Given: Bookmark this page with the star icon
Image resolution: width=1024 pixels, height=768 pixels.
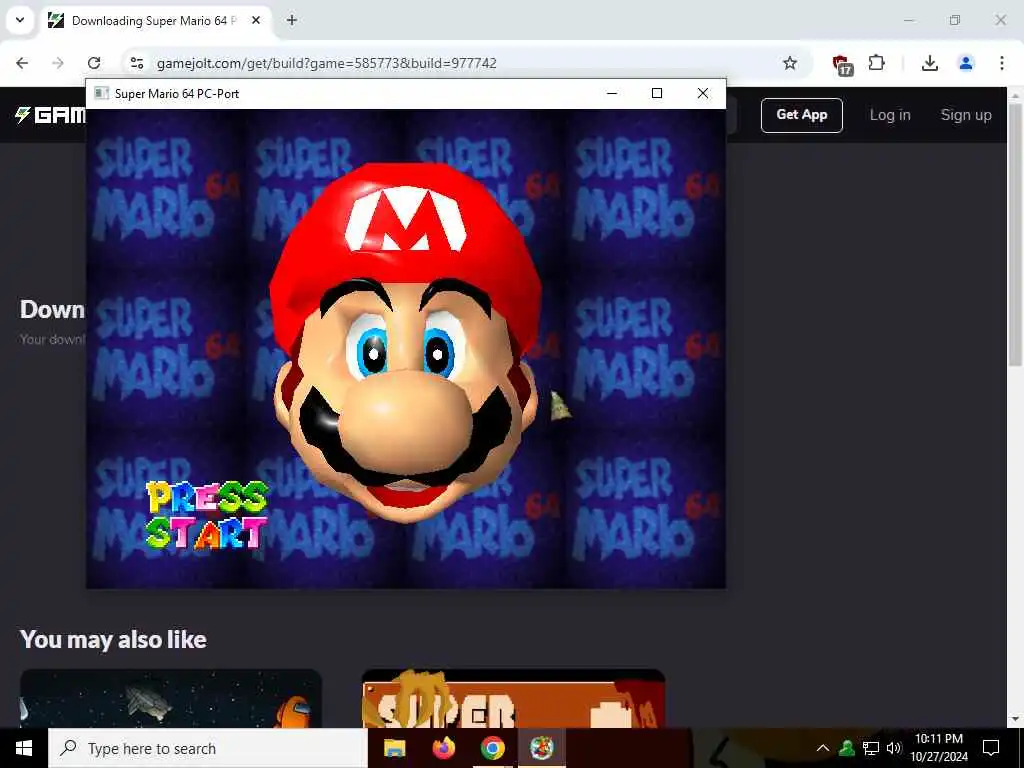Looking at the screenshot, I should pos(790,63).
